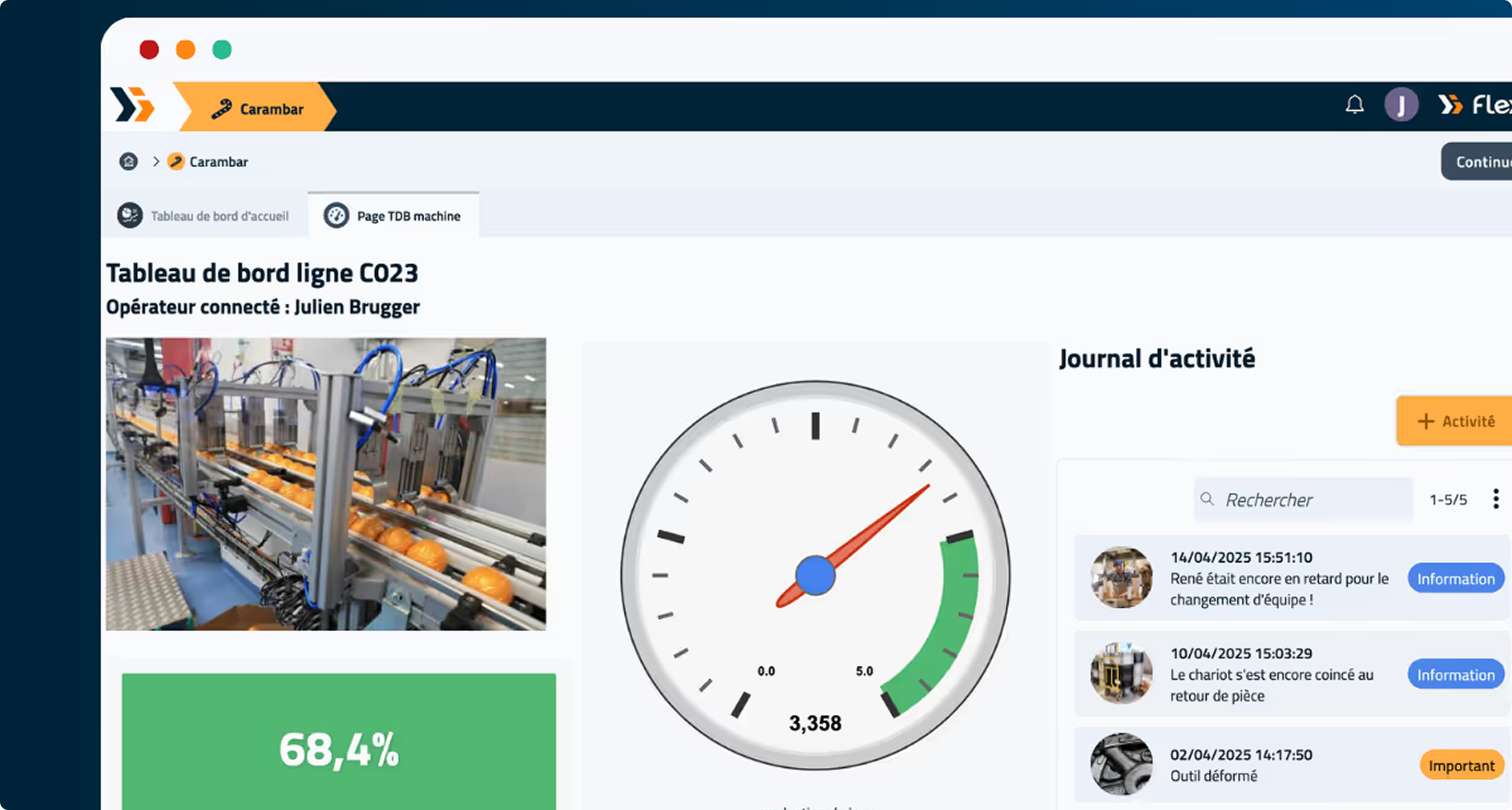
Task: Add a new Activité
Action: (x=1455, y=421)
